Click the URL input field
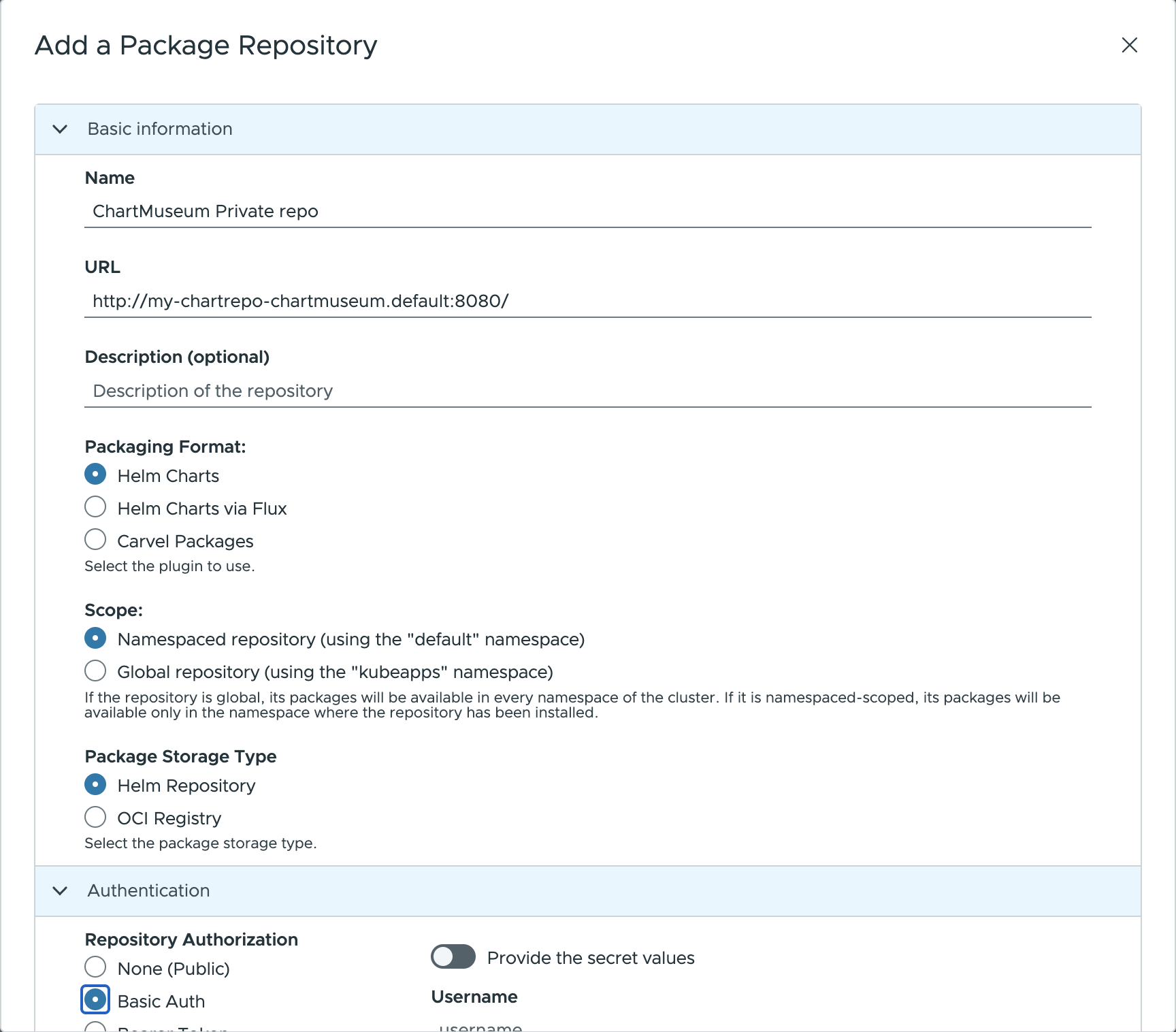 point(585,300)
